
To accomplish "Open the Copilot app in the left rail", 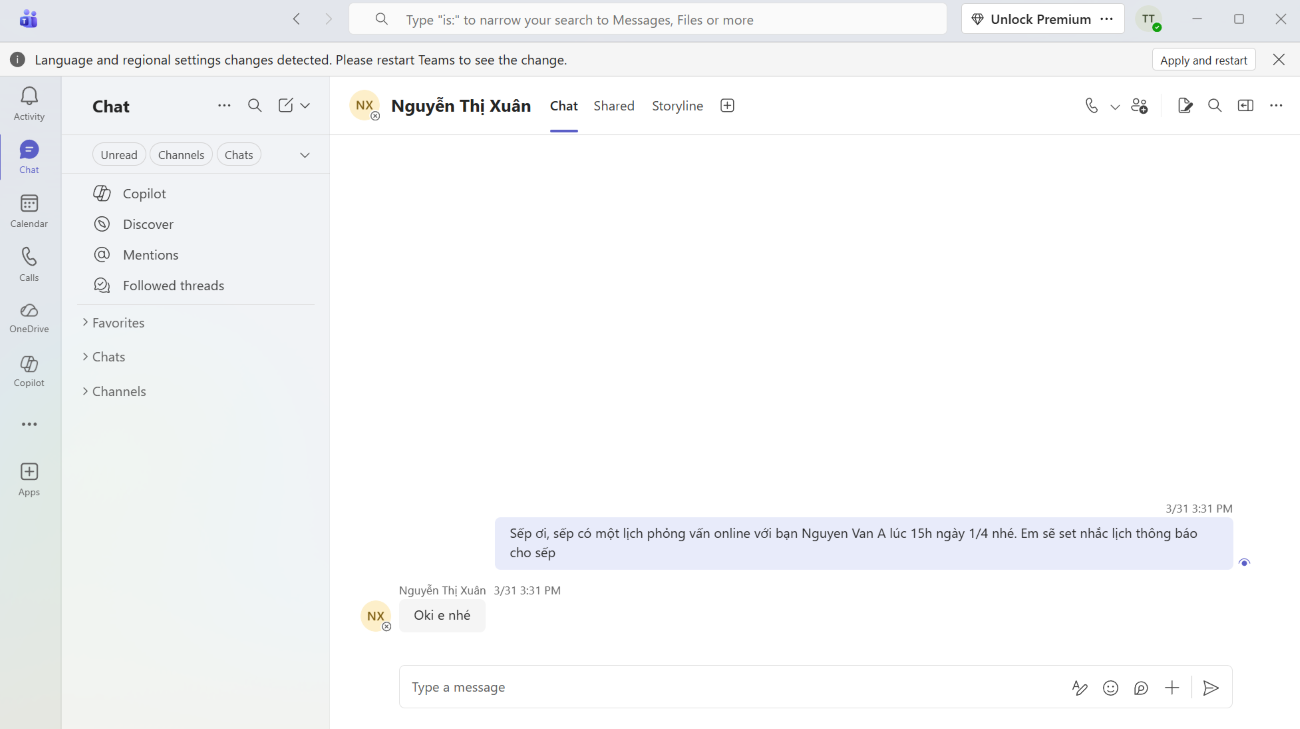I will click(x=29, y=371).
